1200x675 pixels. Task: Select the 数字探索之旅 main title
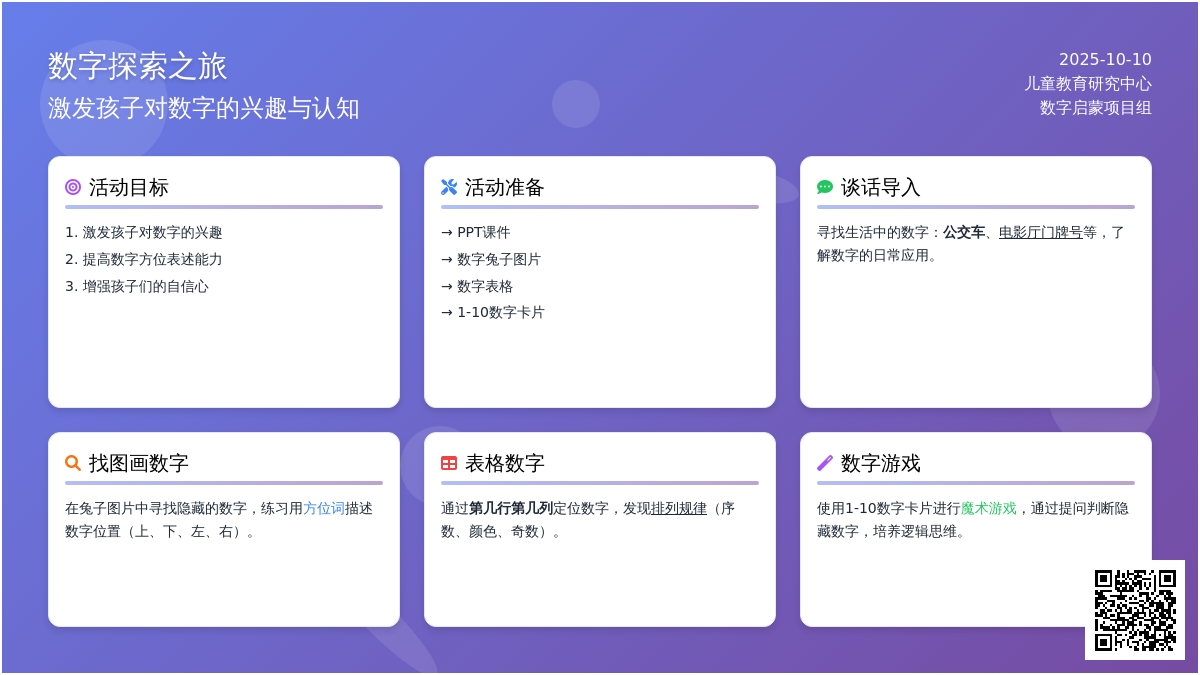(138, 66)
